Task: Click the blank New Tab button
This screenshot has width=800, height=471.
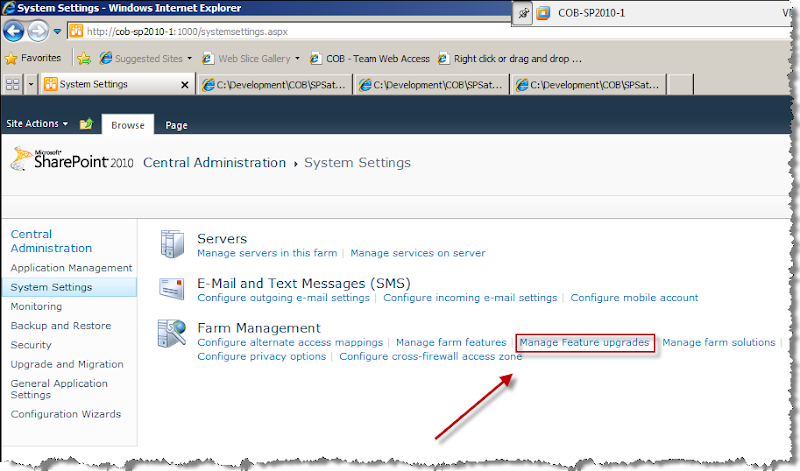Action: point(681,85)
